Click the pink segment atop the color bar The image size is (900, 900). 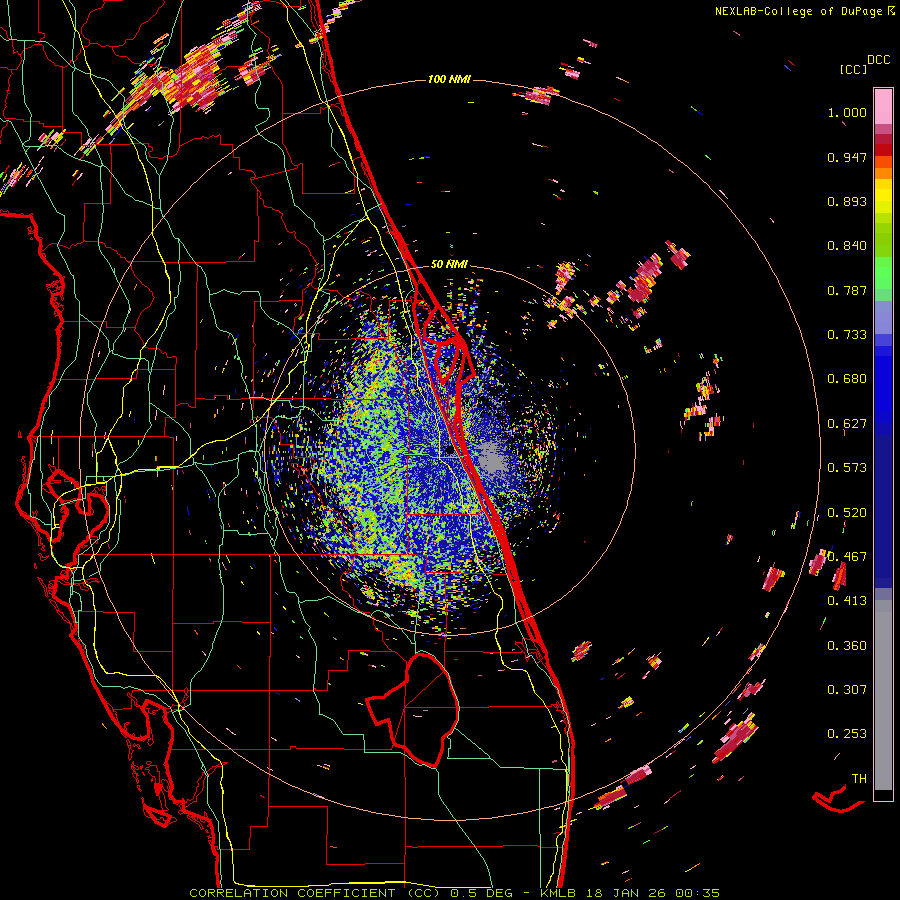(x=883, y=107)
